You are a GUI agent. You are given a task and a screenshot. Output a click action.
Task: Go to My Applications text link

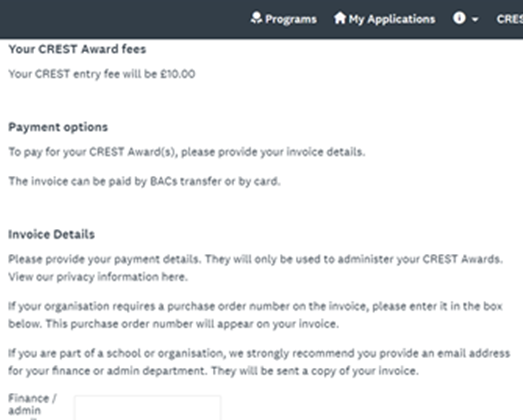coord(392,20)
